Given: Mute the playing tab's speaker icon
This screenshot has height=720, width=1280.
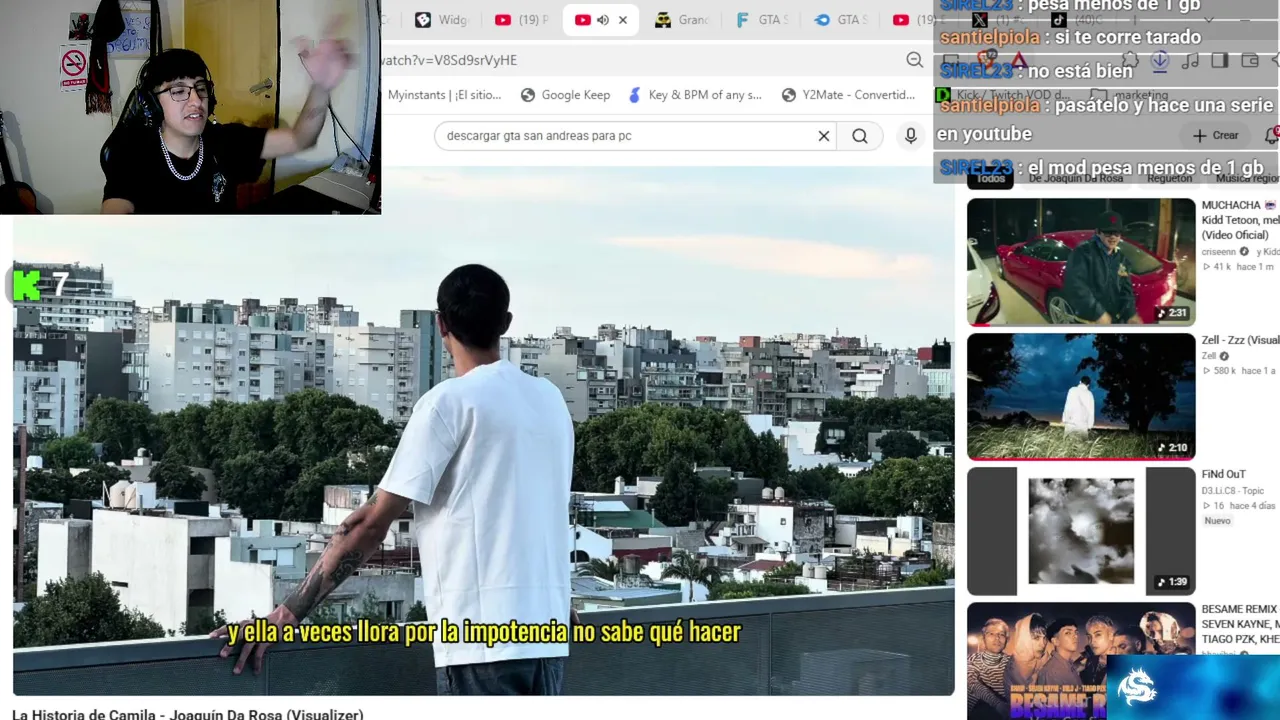Looking at the screenshot, I should [603, 20].
